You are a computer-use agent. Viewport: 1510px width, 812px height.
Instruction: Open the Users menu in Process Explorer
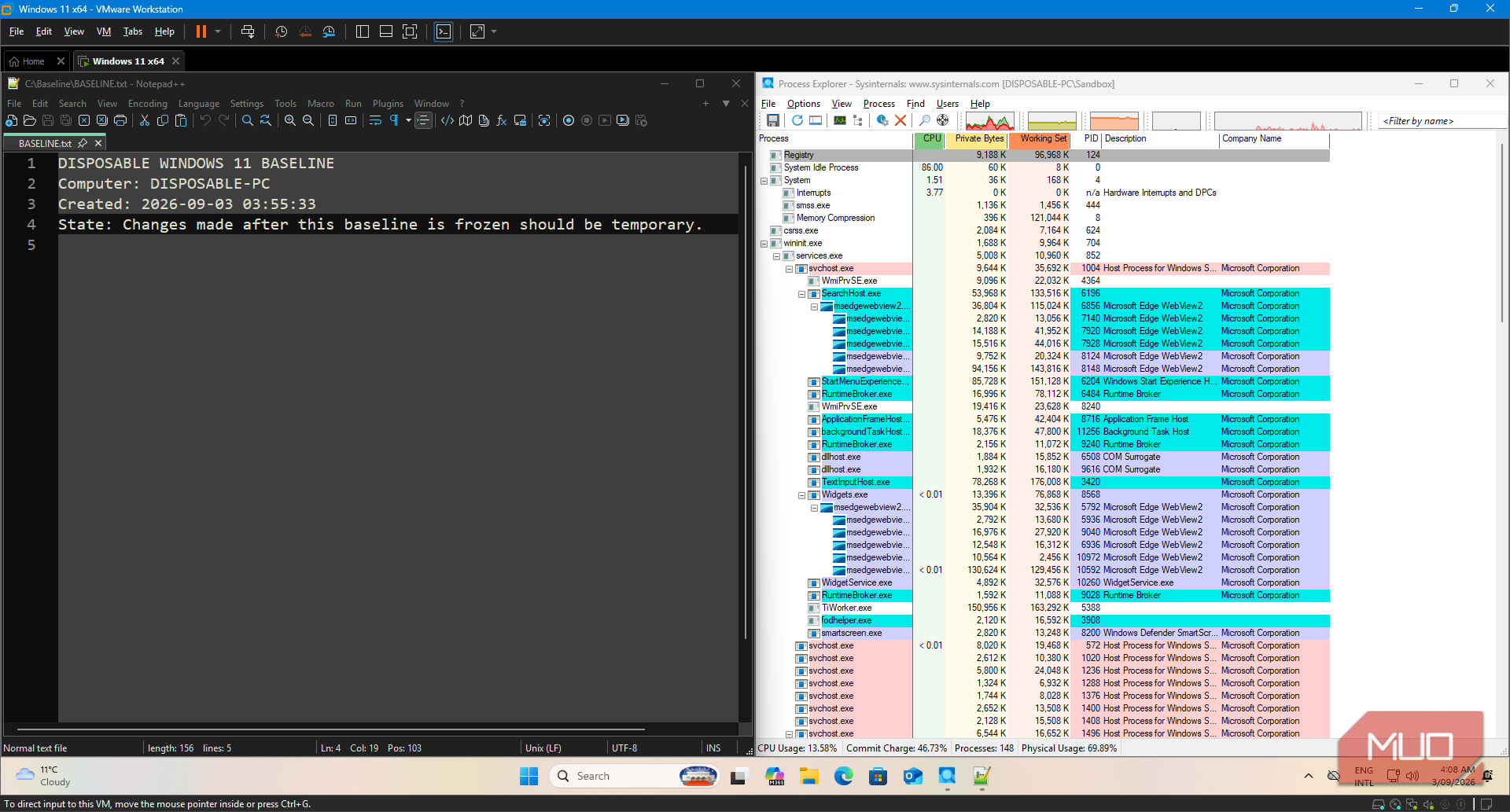click(948, 104)
